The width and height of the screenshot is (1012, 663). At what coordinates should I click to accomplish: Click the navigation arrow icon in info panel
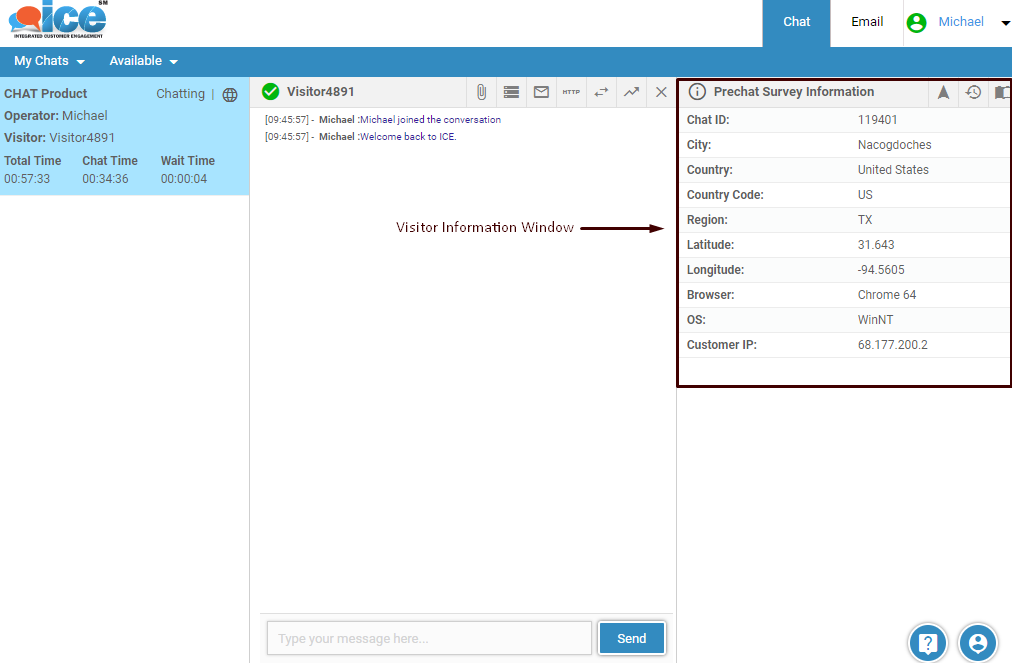click(943, 92)
